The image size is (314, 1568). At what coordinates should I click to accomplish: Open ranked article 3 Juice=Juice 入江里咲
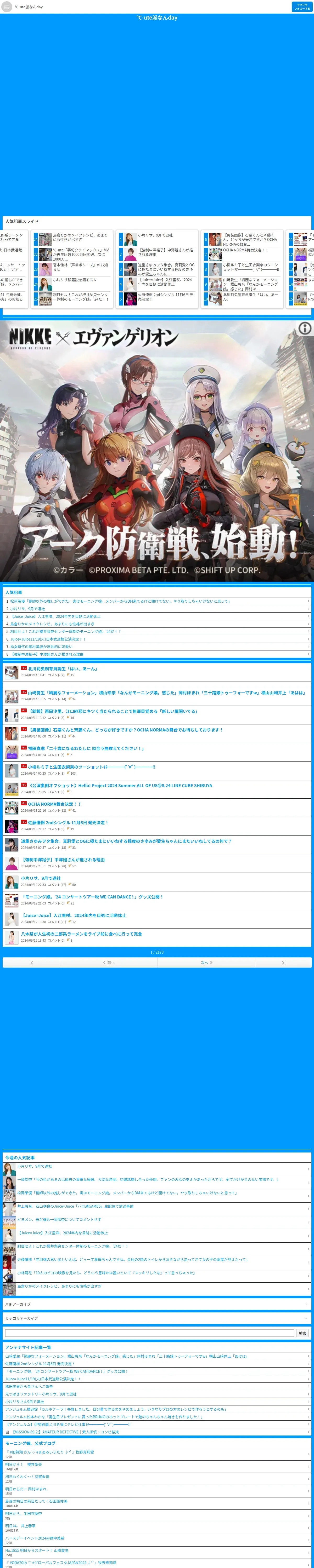point(157,616)
